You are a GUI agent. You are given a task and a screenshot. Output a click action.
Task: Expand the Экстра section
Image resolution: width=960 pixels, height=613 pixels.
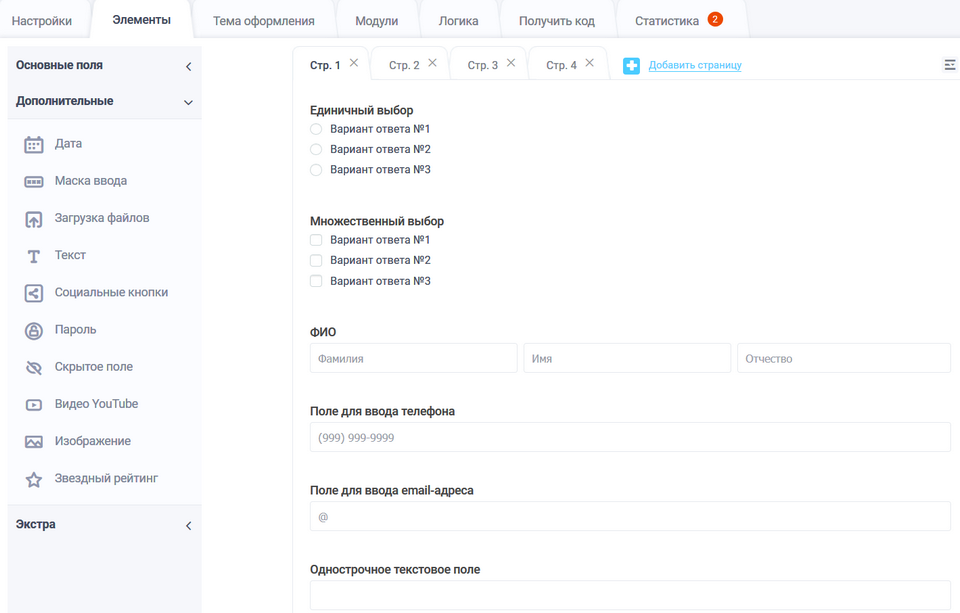(188, 525)
